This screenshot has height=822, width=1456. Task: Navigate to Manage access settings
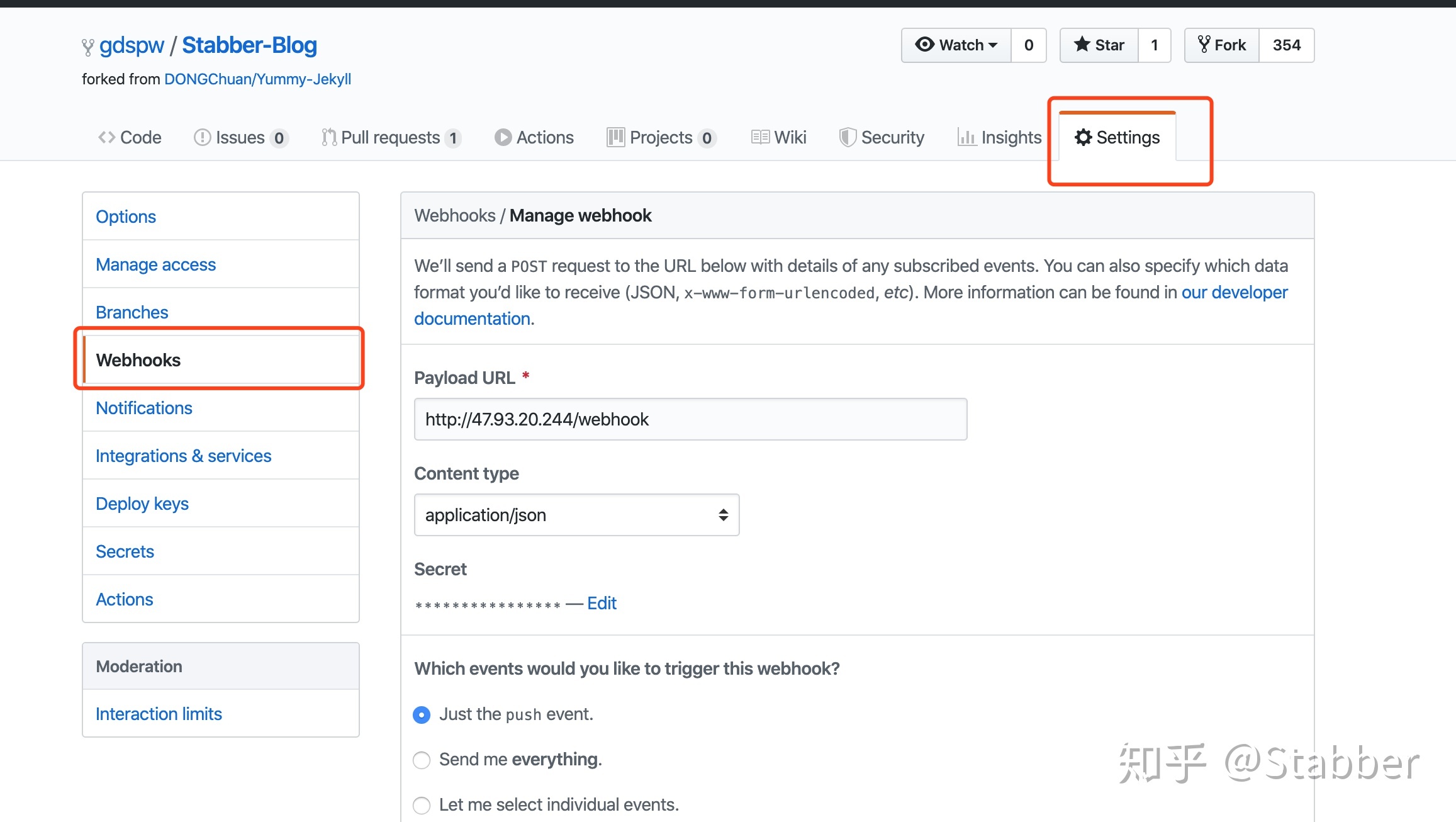(x=155, y=264)
